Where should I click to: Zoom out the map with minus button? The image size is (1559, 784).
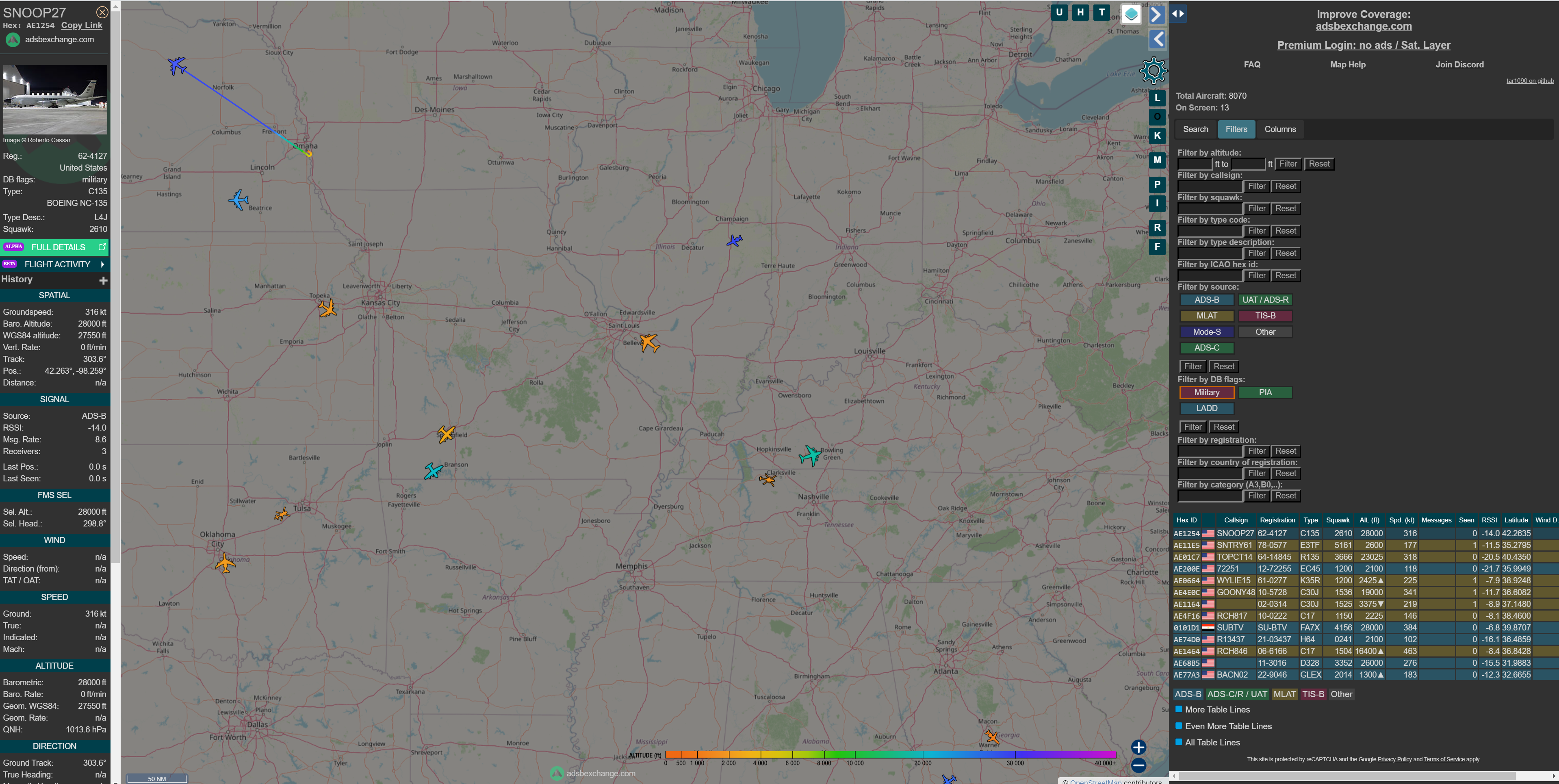(x=1138, y=765)
